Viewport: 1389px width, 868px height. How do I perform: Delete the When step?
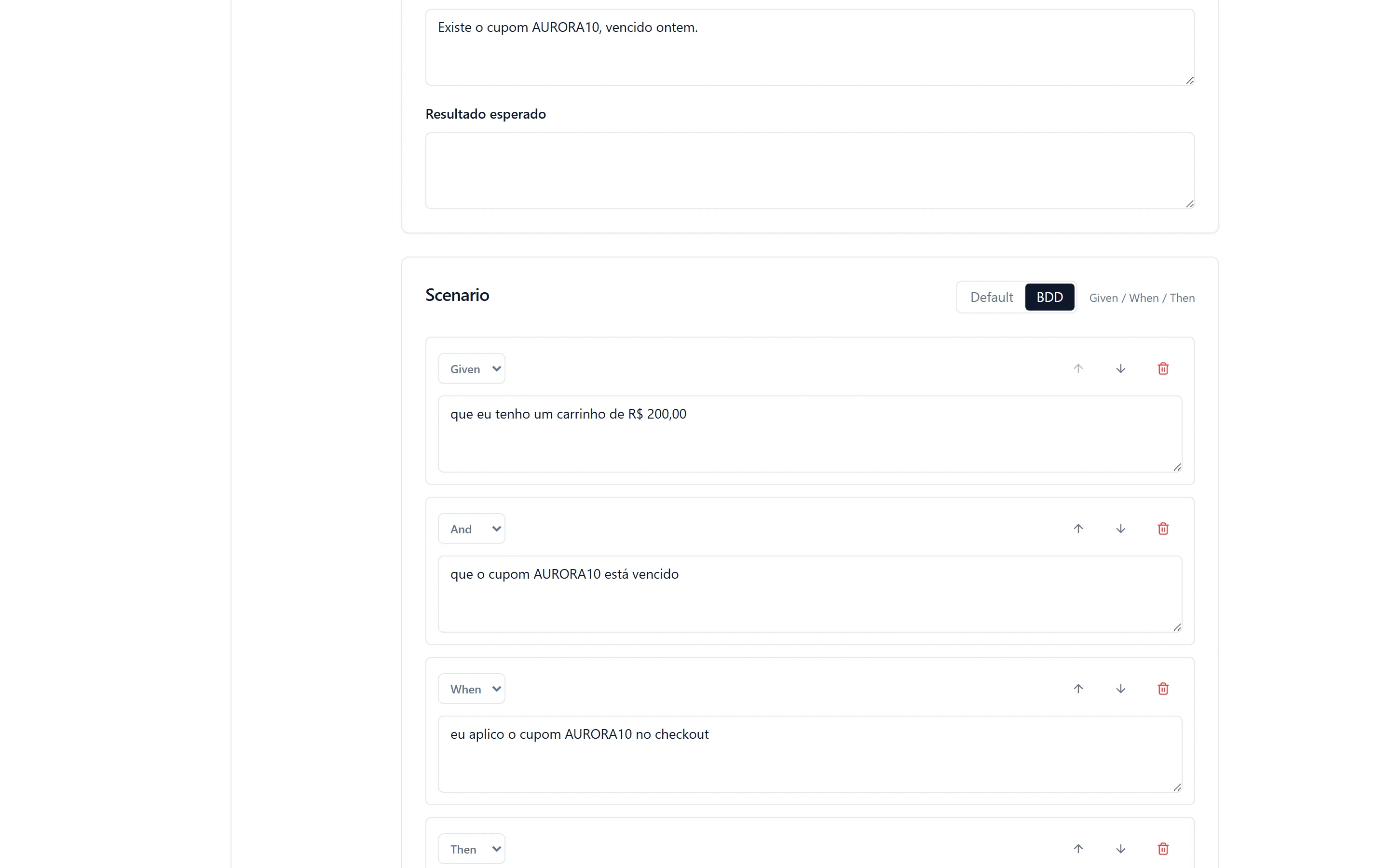(x=1163, y=689)
